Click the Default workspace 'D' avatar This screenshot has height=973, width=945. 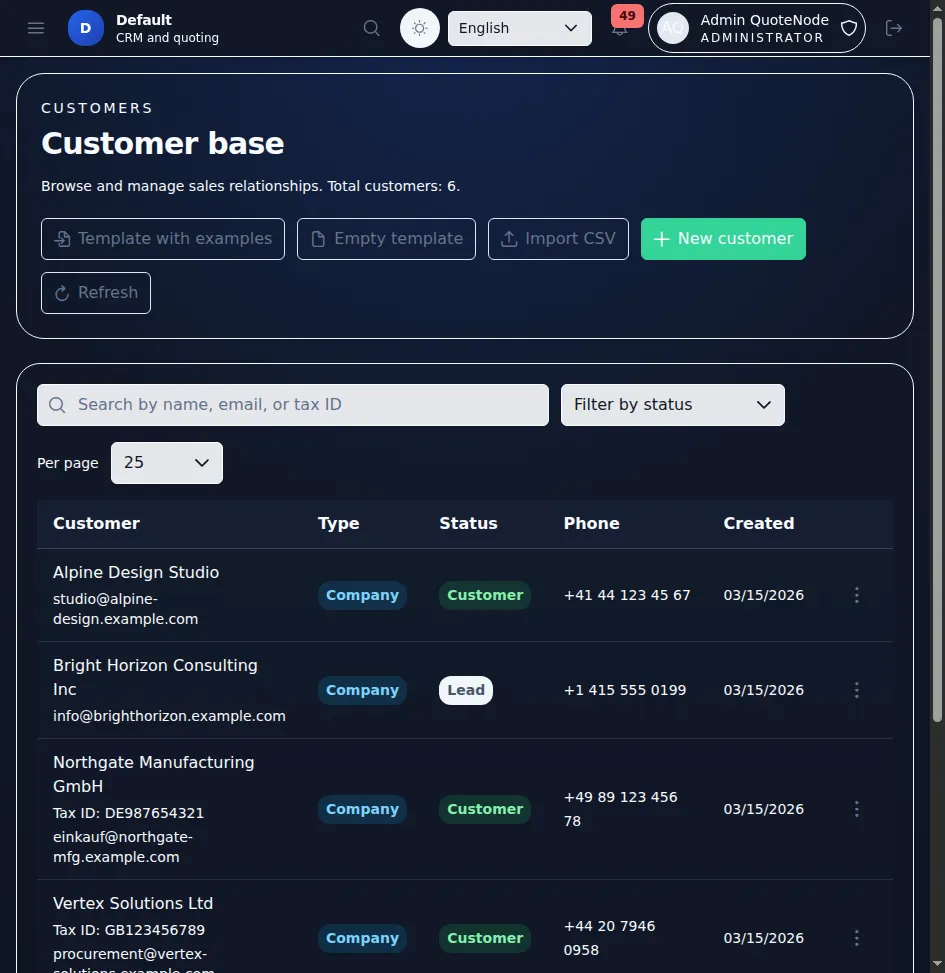85,28
